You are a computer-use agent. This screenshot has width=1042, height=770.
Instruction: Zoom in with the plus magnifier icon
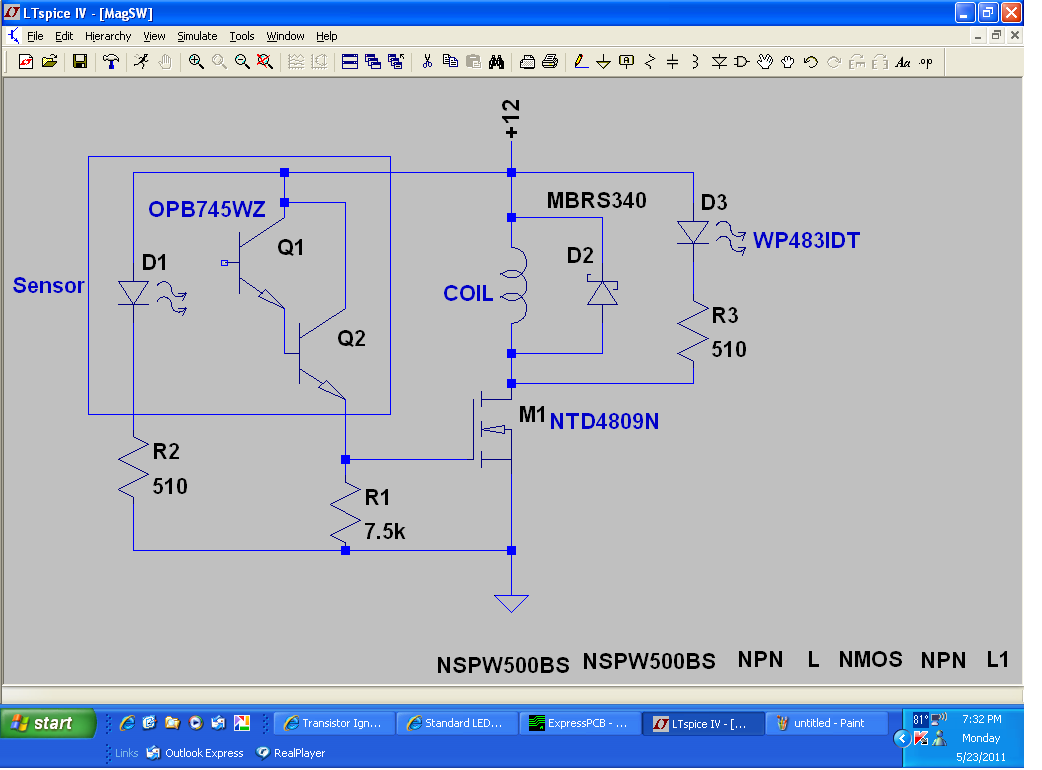[x=196, y=62]
